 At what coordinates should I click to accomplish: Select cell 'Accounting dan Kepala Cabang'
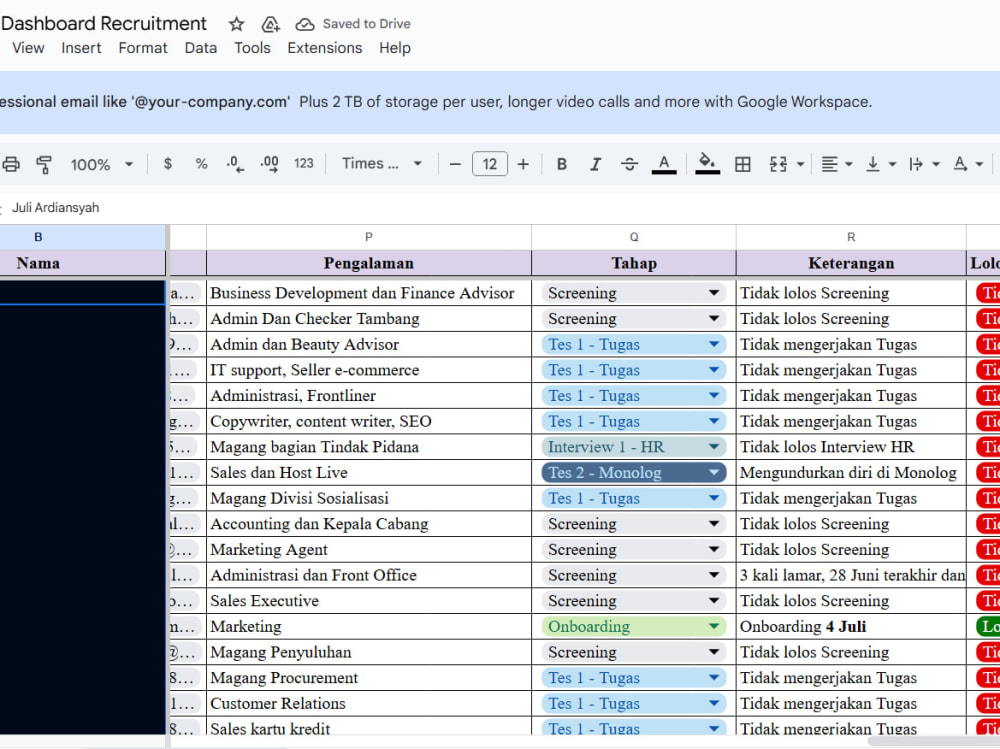click(369, 524)
